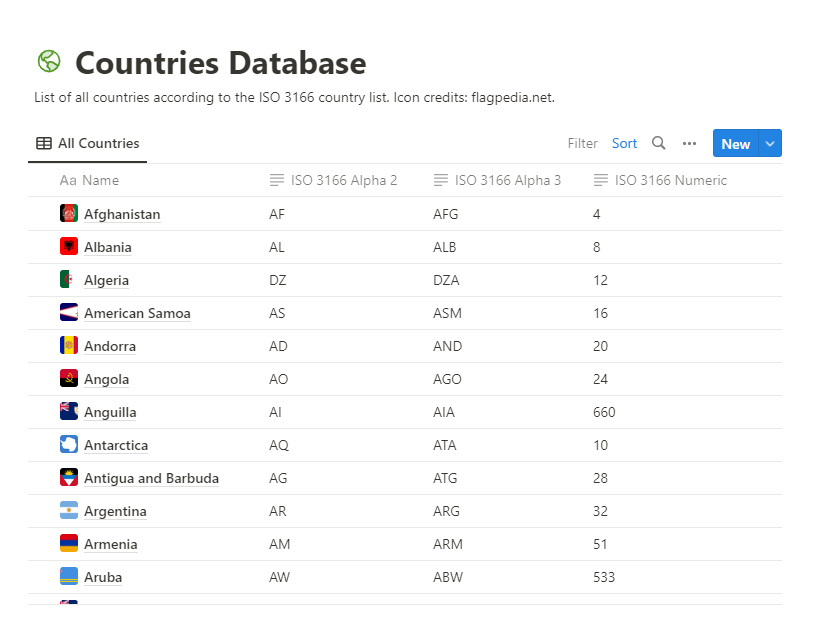Click the Sort button
The image size is (820, 634).
point(624,143)
